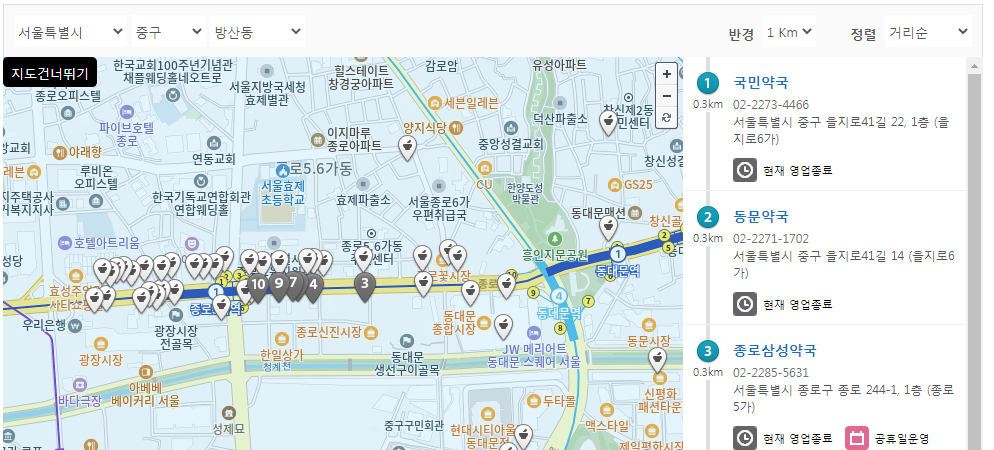
Task: Open the 1 Km radius dropdown
Action: click(789, 32)
